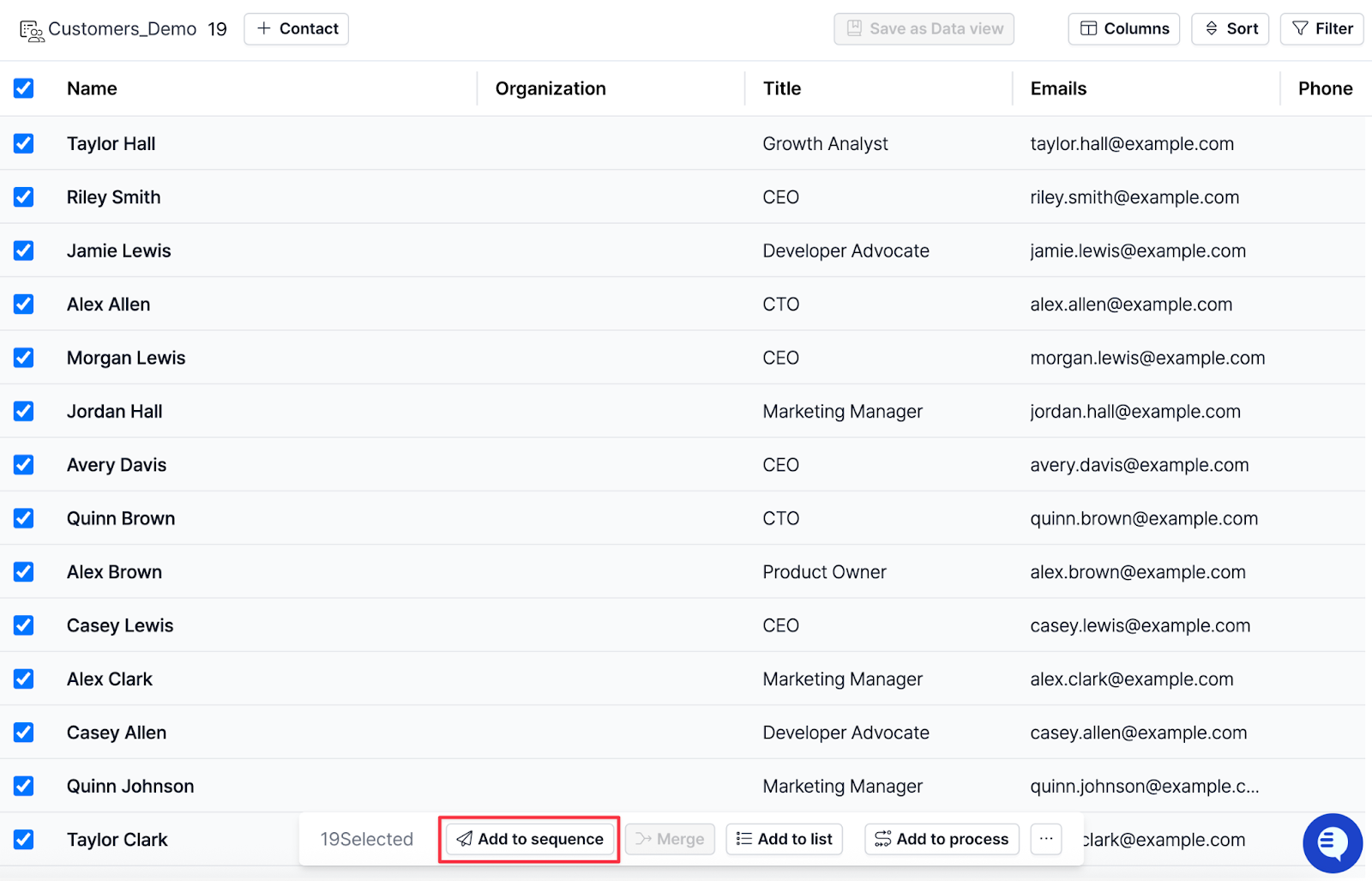
Task: Open the more actions ellipsis button
Action: point(1046,839)
